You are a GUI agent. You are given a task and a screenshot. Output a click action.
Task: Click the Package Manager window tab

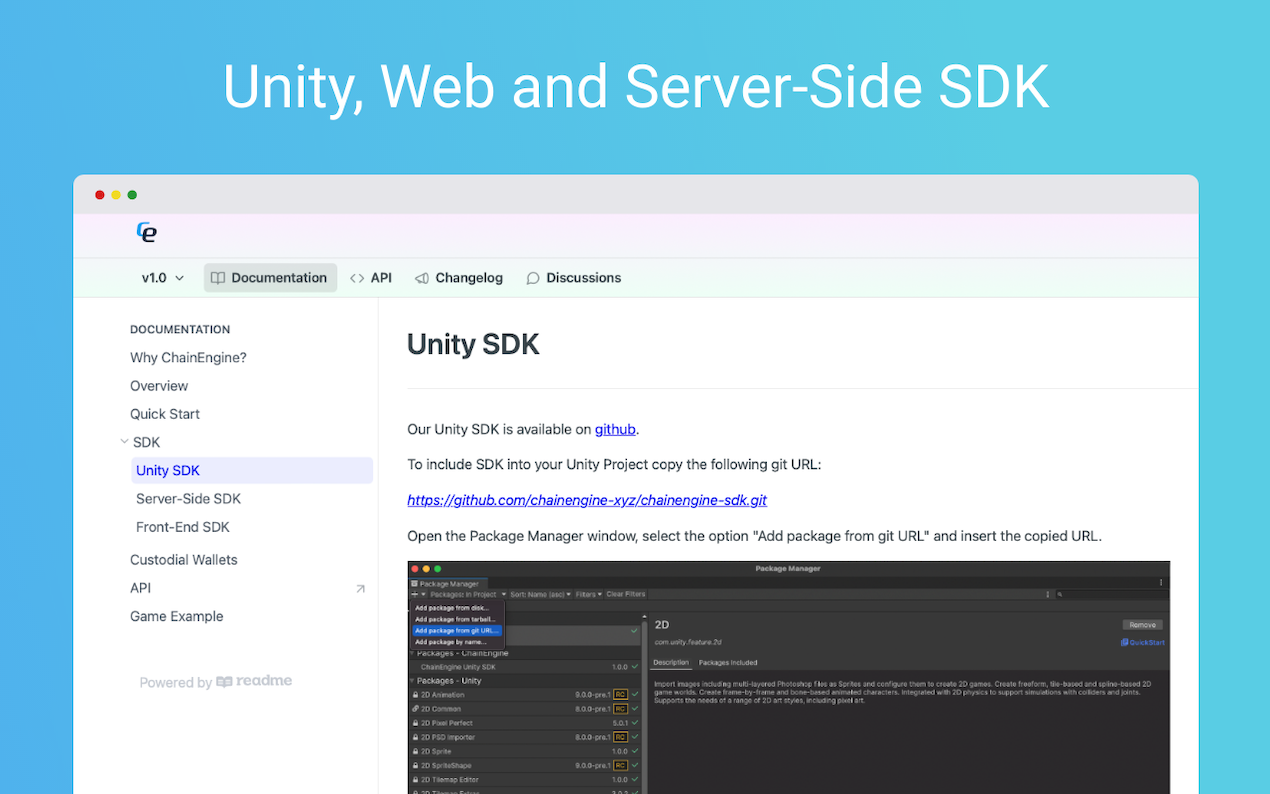[448, 583]
